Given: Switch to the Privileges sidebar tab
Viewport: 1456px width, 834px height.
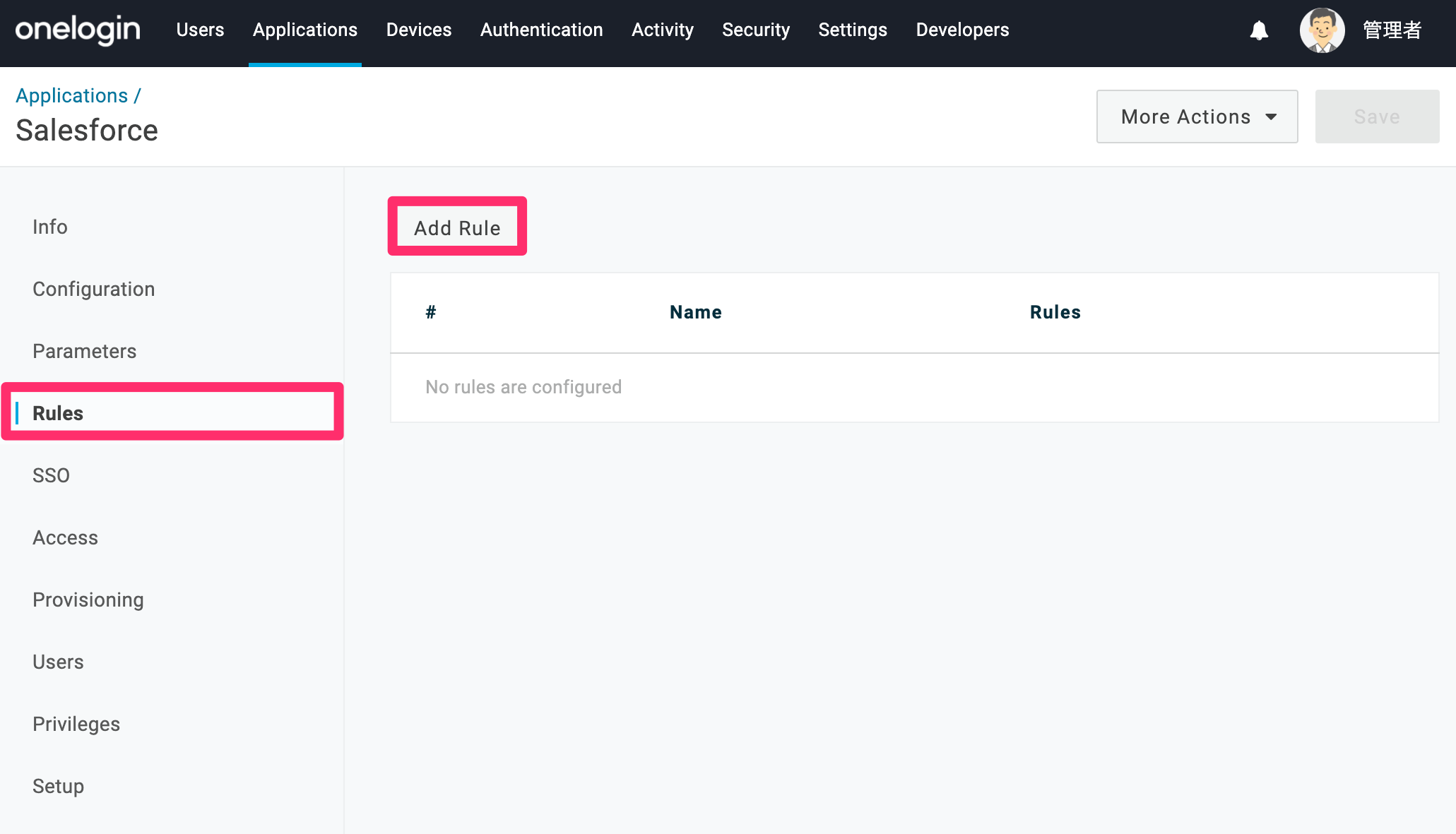Looking at the screenshot, I should pos(76,724).
